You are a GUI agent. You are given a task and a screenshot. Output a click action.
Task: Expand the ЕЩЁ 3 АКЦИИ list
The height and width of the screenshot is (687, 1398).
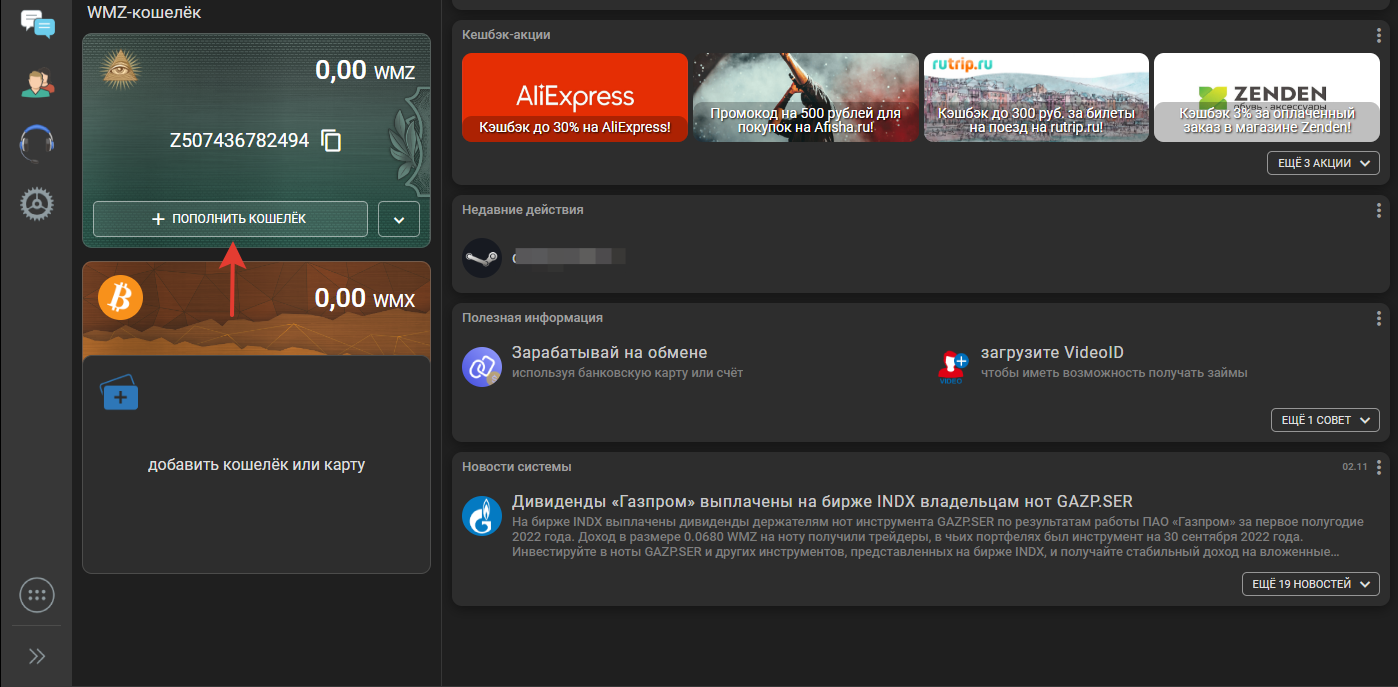pos(1323,163)
